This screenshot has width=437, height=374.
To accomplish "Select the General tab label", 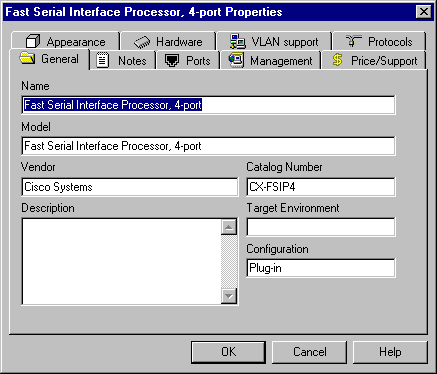I will click(60, 59).
